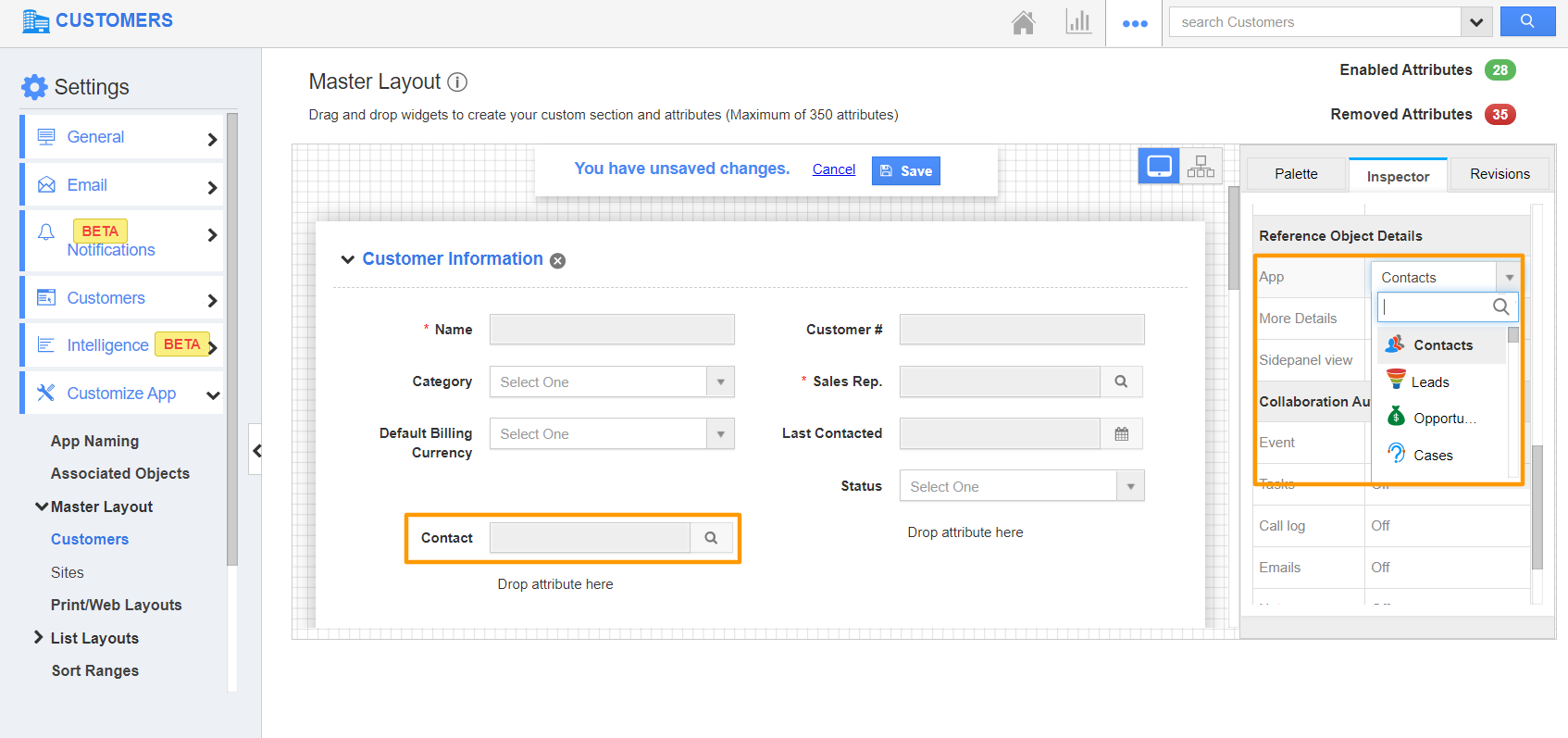Click the Customers sidebar card icon

[46, 297]
